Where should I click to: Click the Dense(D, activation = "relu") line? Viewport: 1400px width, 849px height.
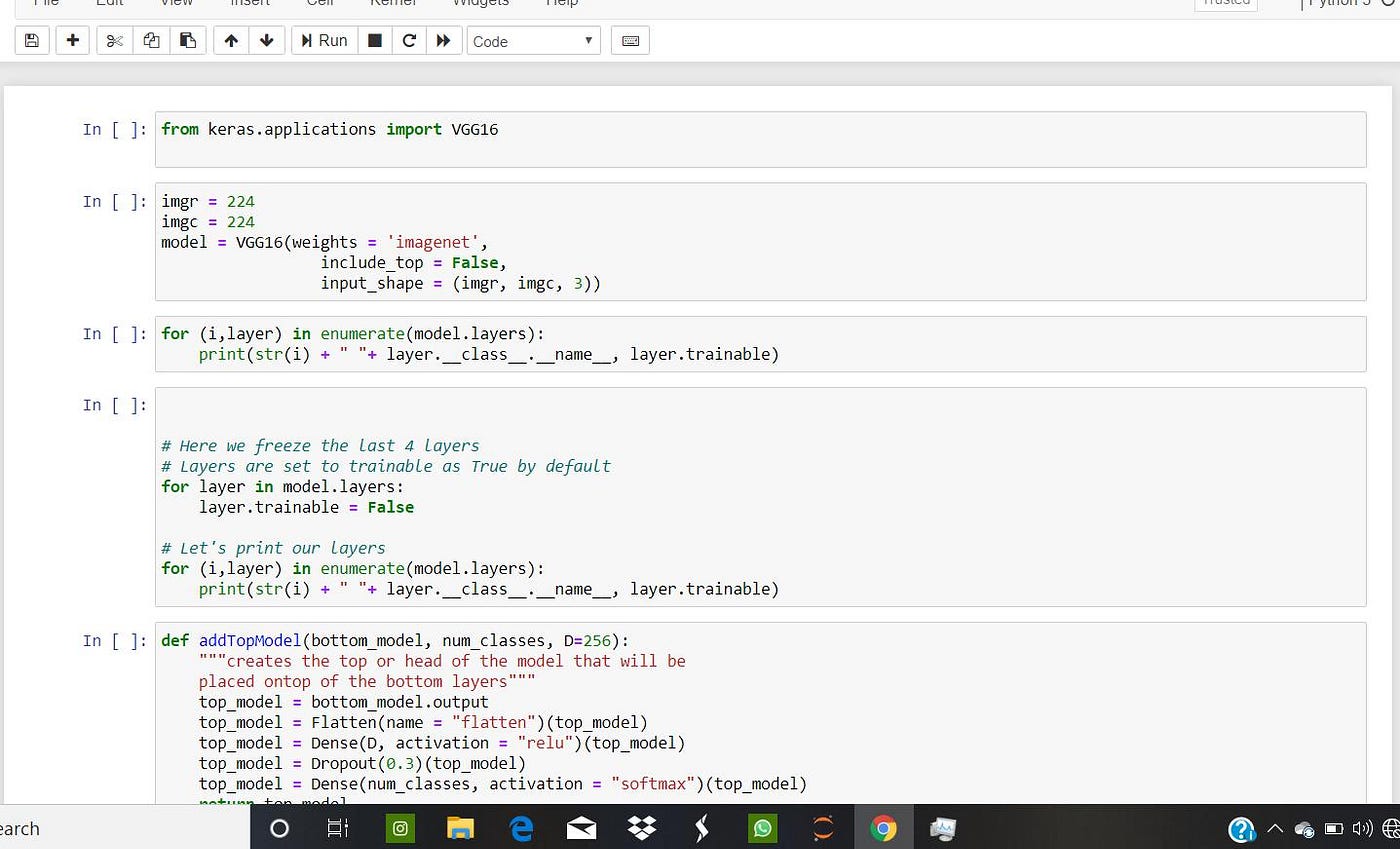tap(442, 743)
